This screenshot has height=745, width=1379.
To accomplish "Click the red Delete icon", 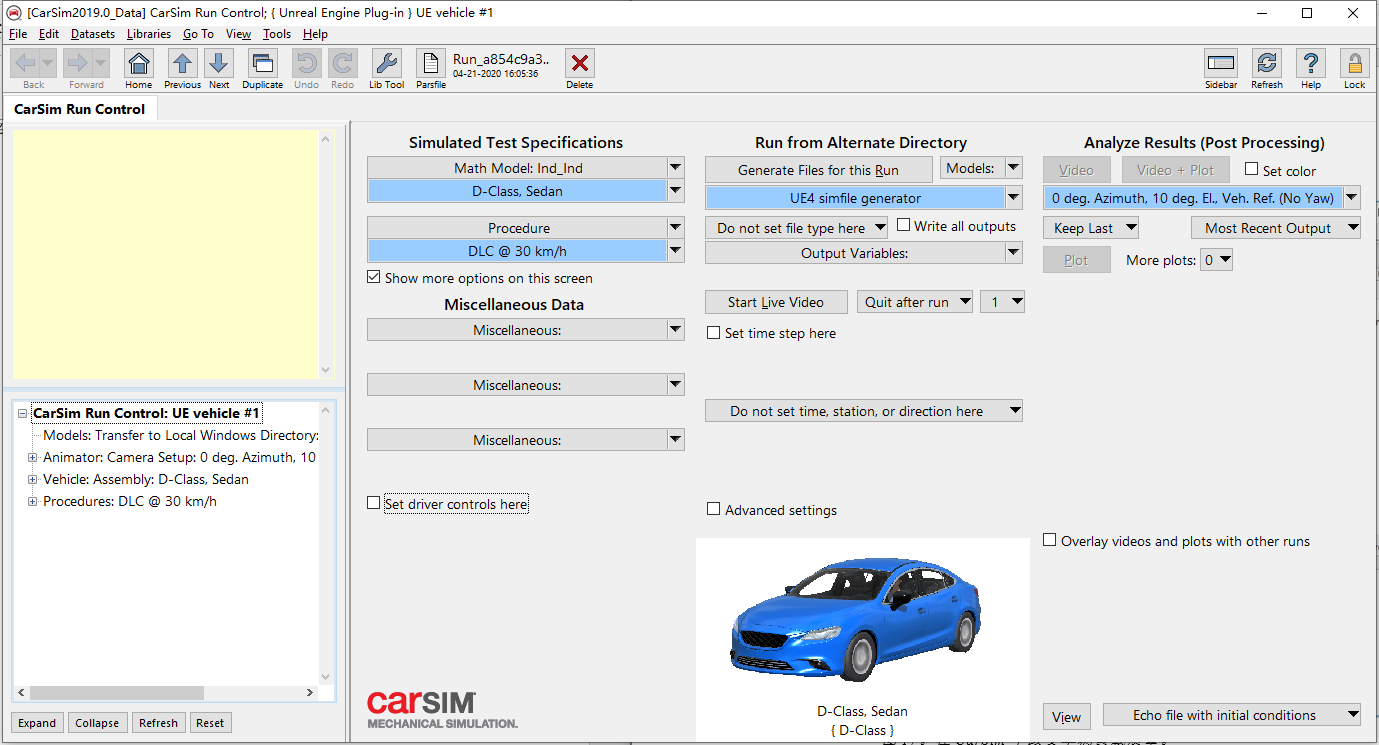I will tap(579, 64).
